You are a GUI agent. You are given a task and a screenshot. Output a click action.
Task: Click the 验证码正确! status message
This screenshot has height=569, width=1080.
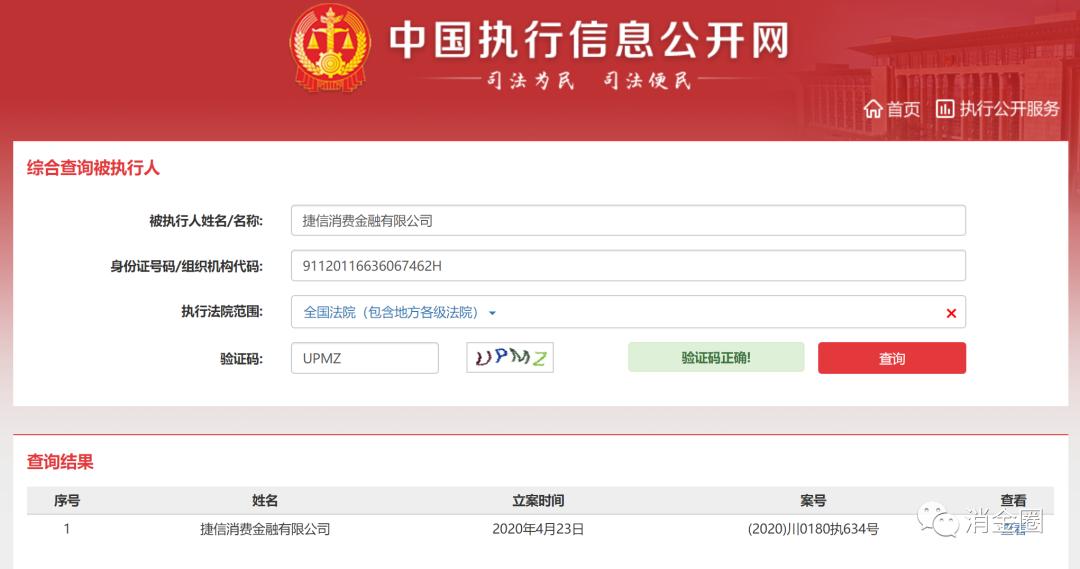tap(716, 358)
